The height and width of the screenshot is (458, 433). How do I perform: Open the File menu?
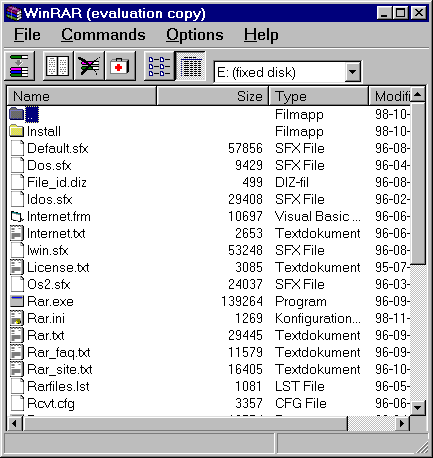coord(27,35)
